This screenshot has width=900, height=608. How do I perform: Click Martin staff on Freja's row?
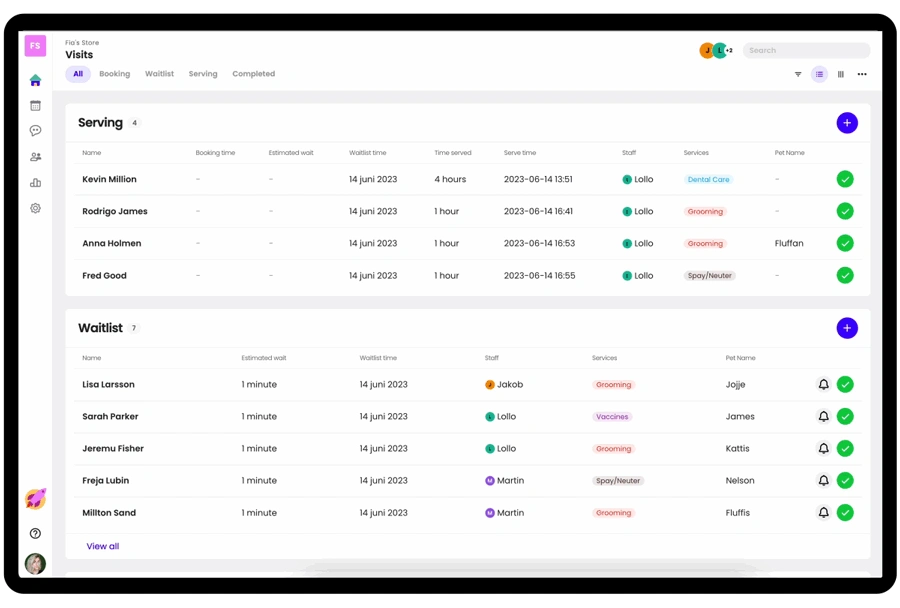505,481
